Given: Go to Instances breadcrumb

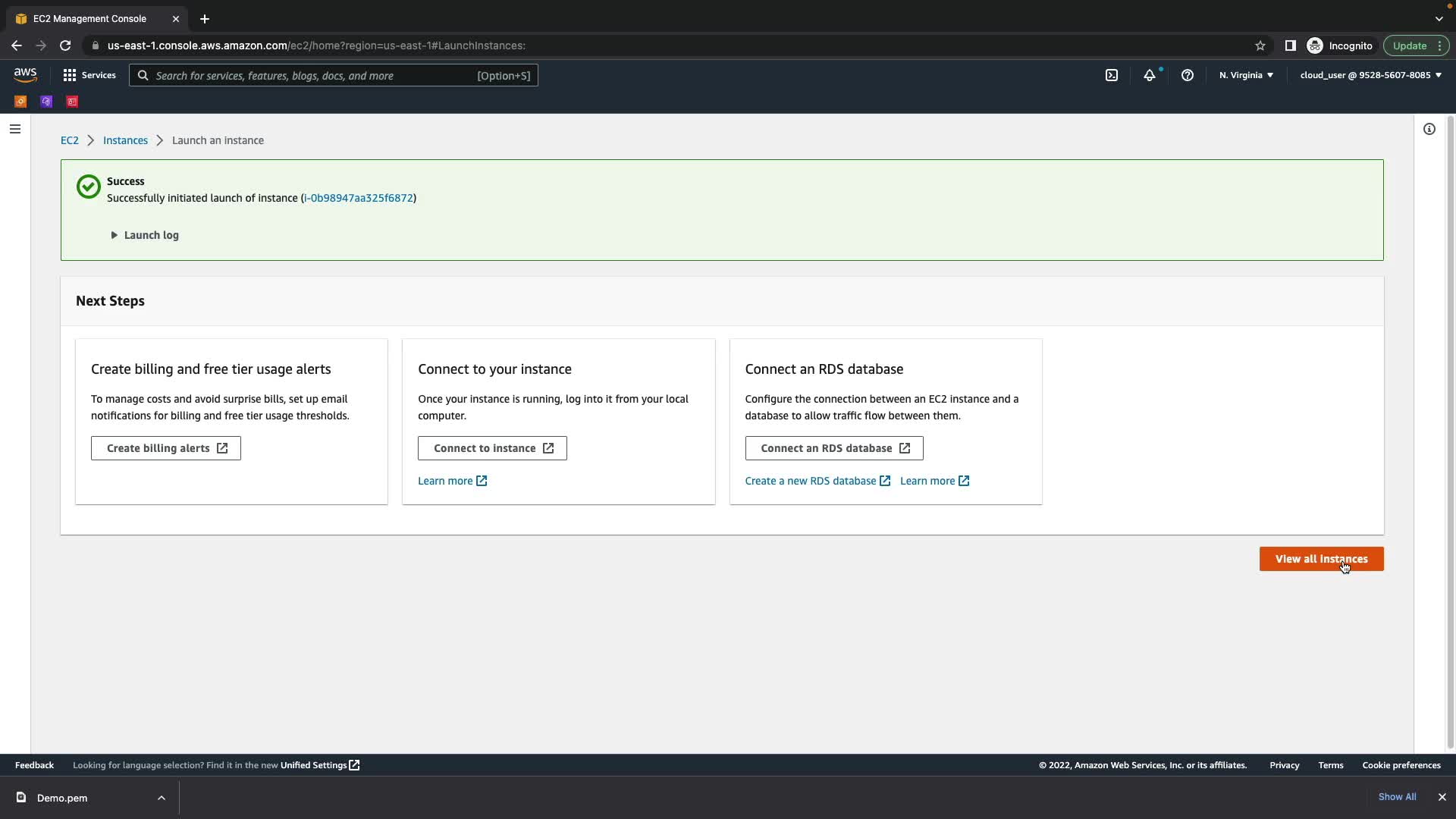Looking at the screenshot, I should tap(125, 140).
